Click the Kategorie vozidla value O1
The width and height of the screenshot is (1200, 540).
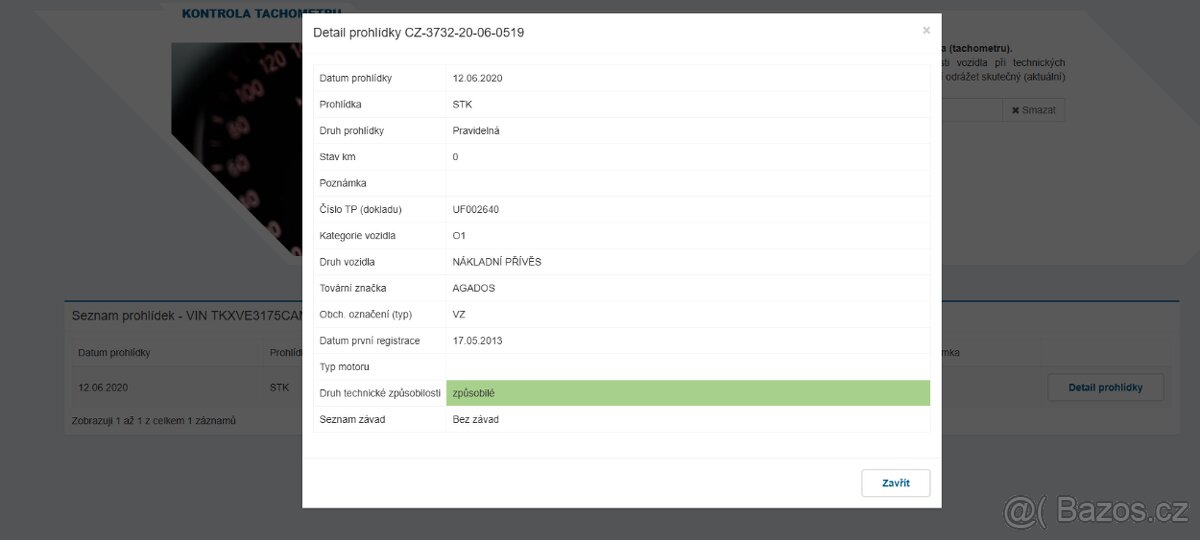tap(459, 236)
